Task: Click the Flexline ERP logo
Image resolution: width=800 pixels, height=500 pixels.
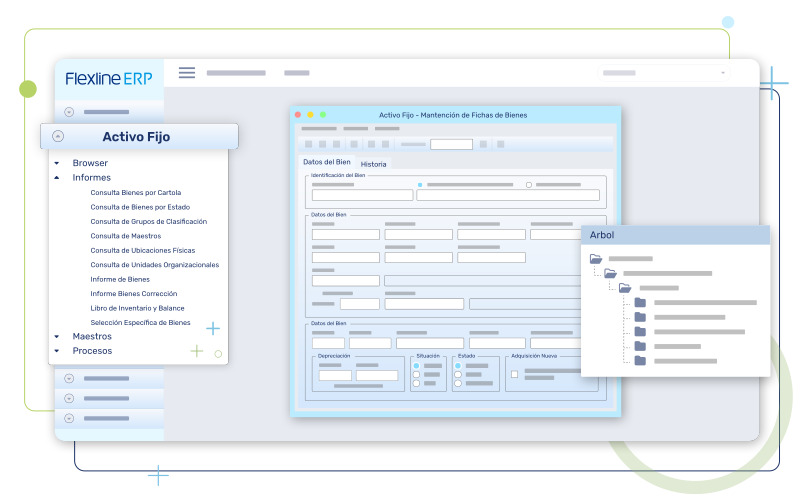Action: 109,79
